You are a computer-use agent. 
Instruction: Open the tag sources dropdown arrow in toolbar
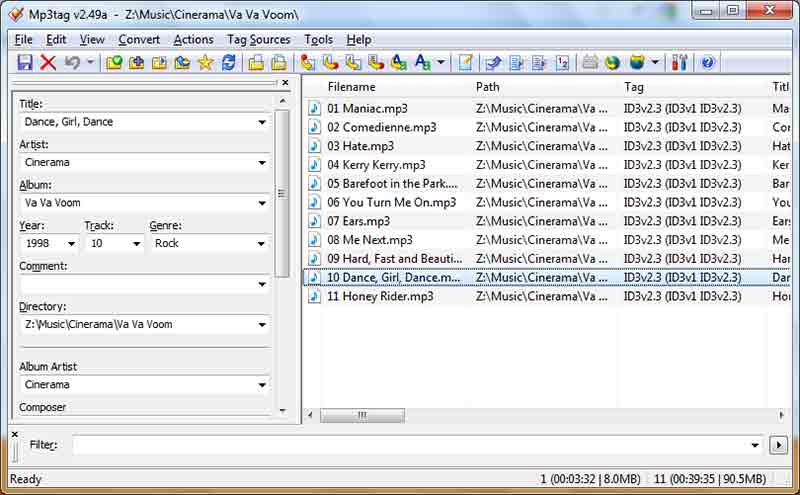pyautogui.click(x=655, y=62)
